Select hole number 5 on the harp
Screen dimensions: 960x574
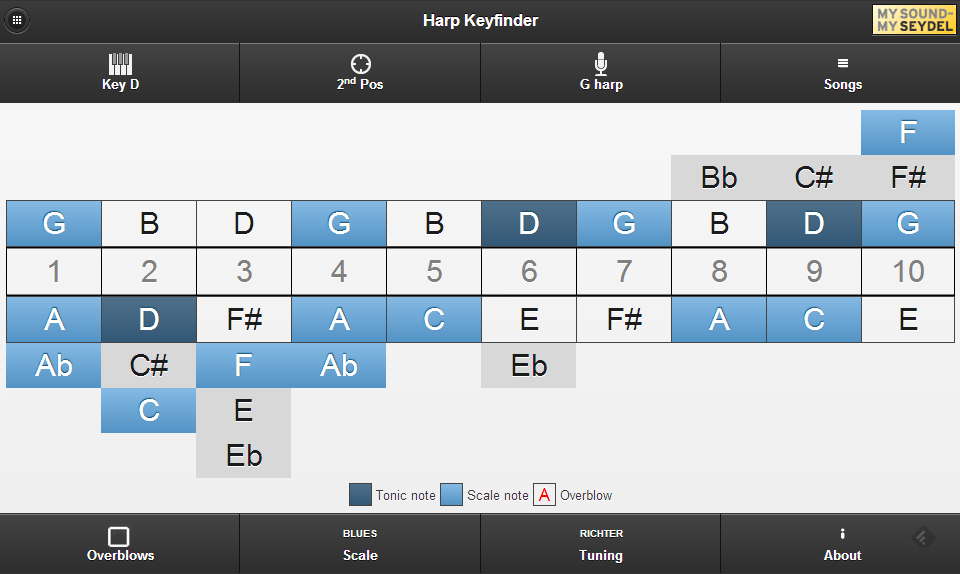point(434,271)
